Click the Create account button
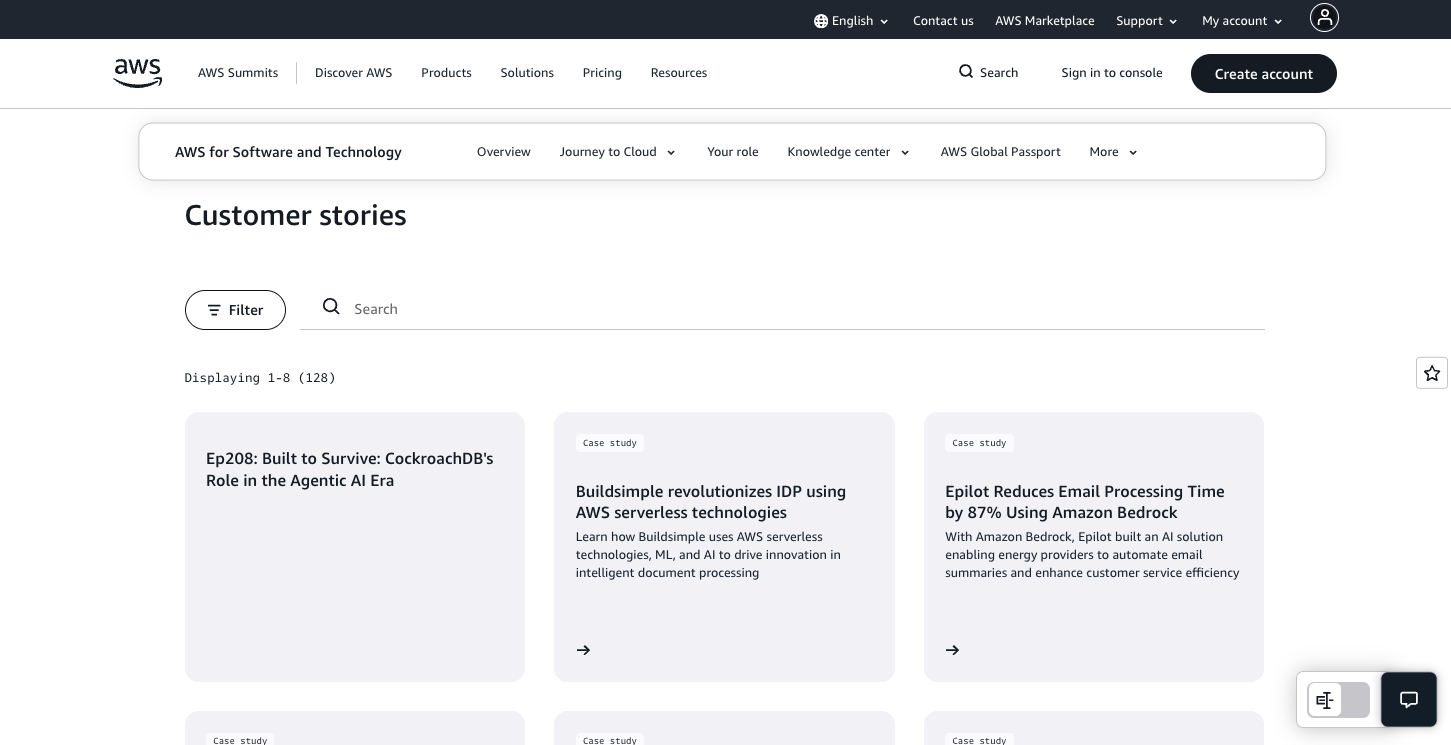1451x745 pixels. [1264, 74]
